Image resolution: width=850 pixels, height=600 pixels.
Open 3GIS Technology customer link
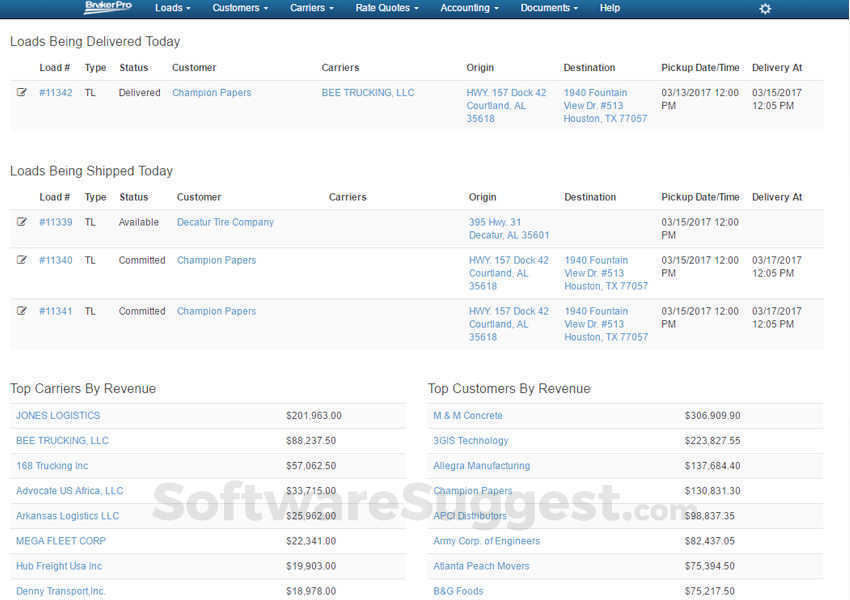471,441
